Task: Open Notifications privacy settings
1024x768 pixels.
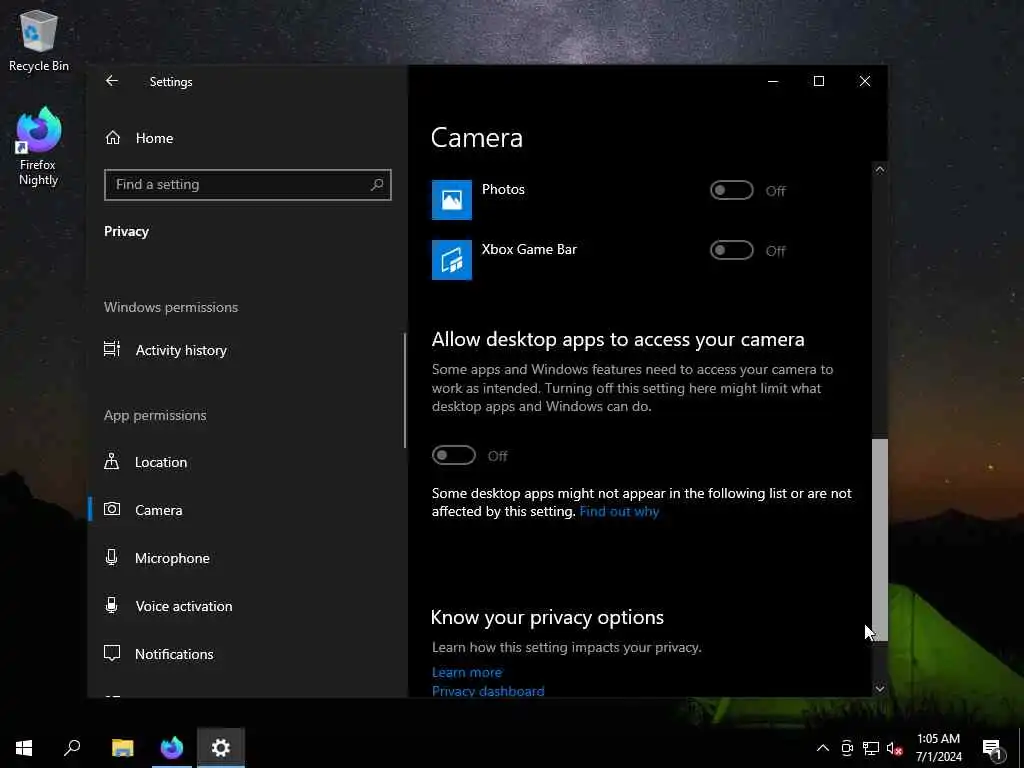Action: (174, 654)
